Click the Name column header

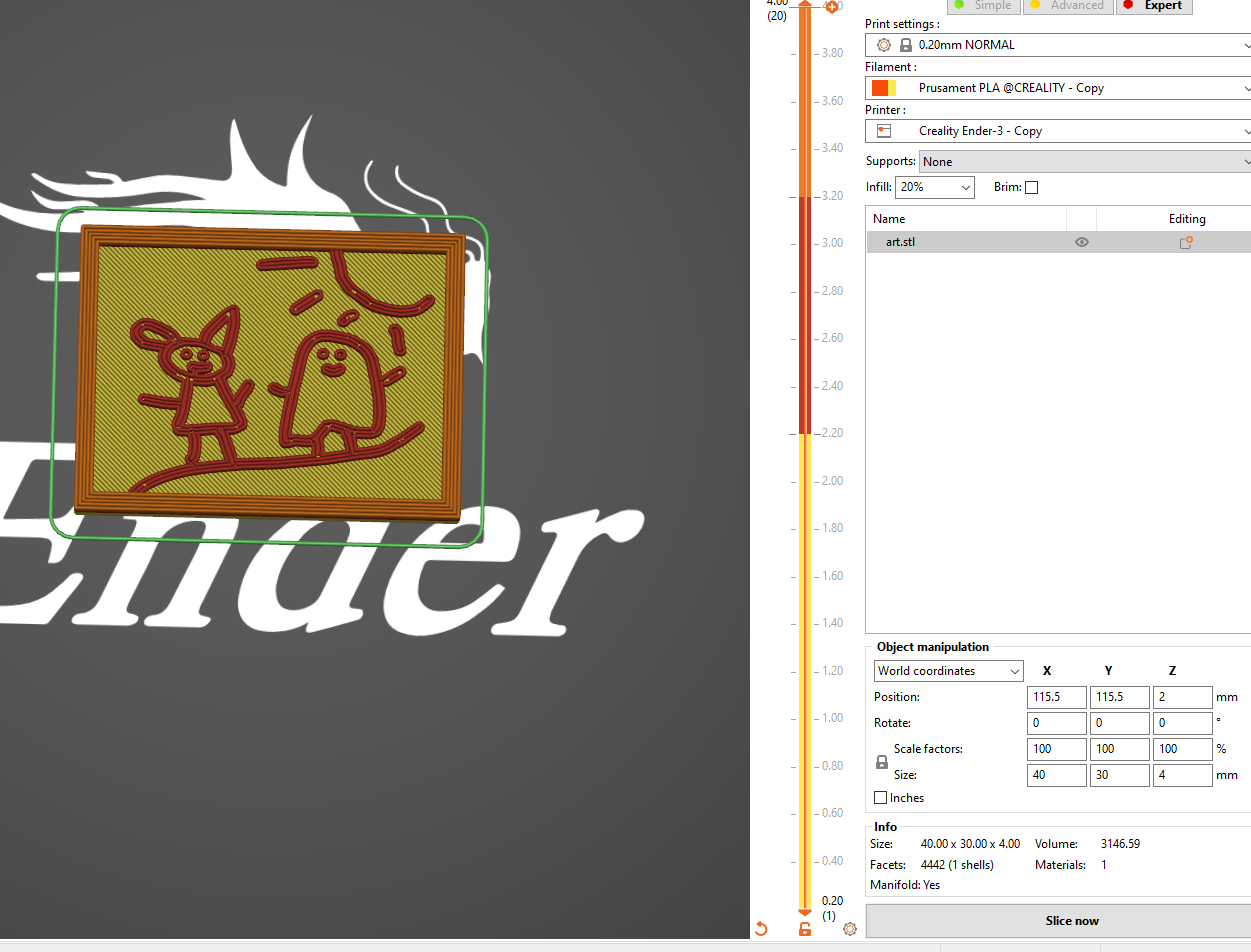pyautogui.click(x=966, y=219)
